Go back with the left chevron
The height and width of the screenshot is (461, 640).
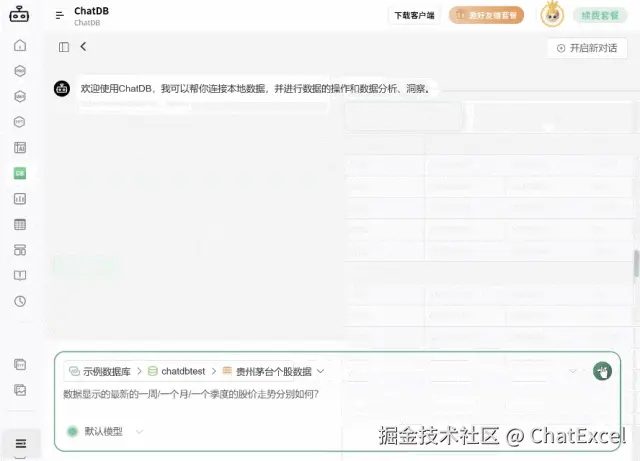pos(83,47)
